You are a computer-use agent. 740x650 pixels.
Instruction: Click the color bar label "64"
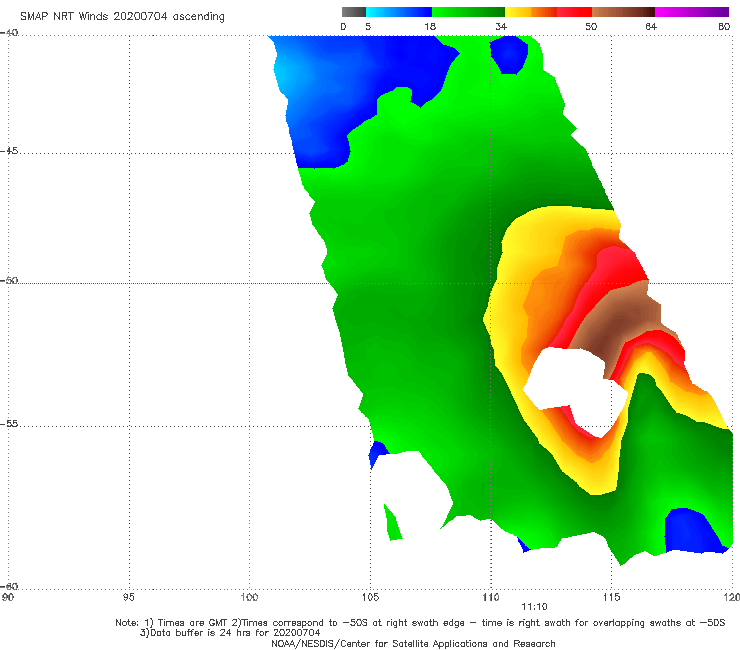coord(651,27)
